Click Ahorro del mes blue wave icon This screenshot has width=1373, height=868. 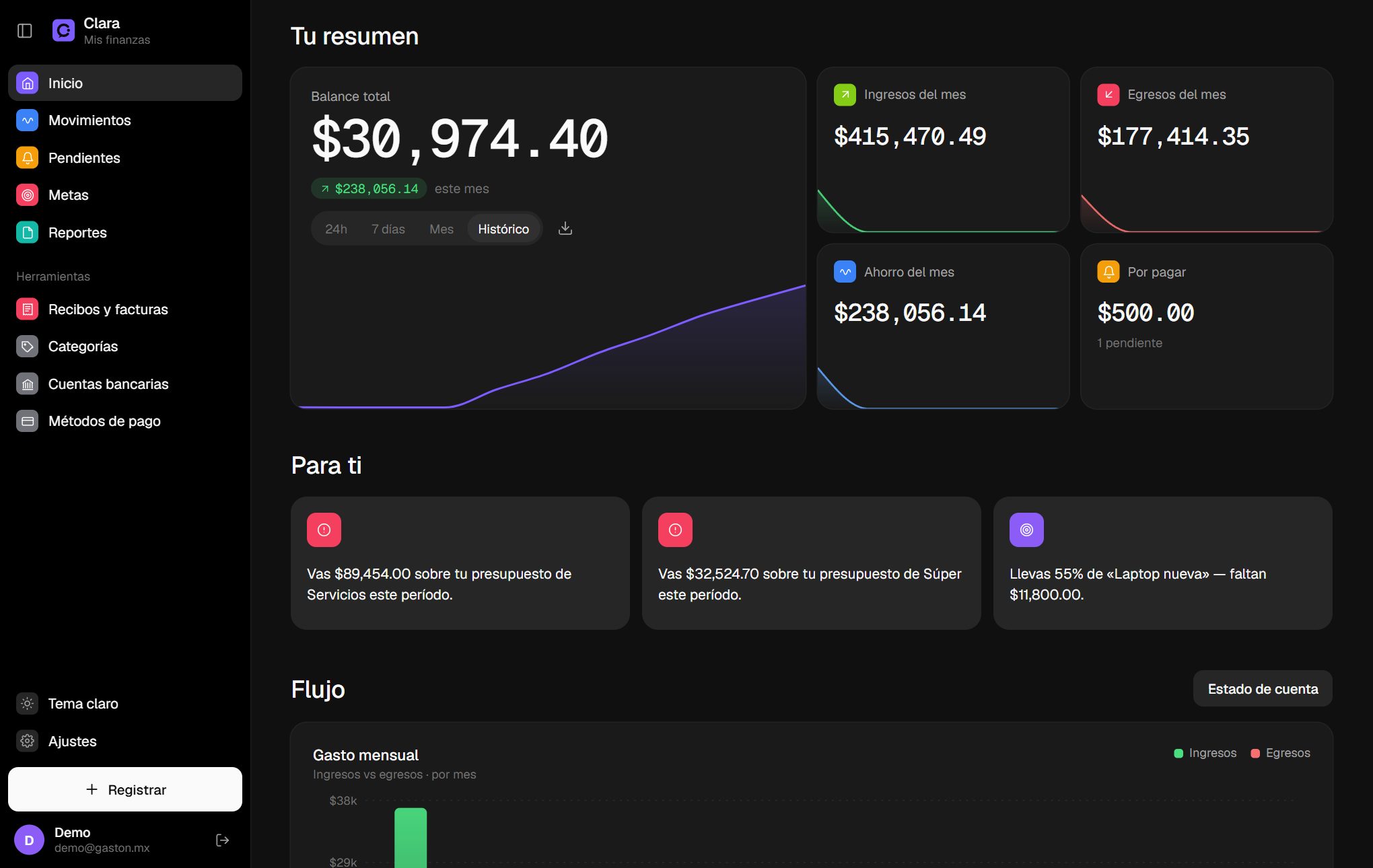coord(845,272)
